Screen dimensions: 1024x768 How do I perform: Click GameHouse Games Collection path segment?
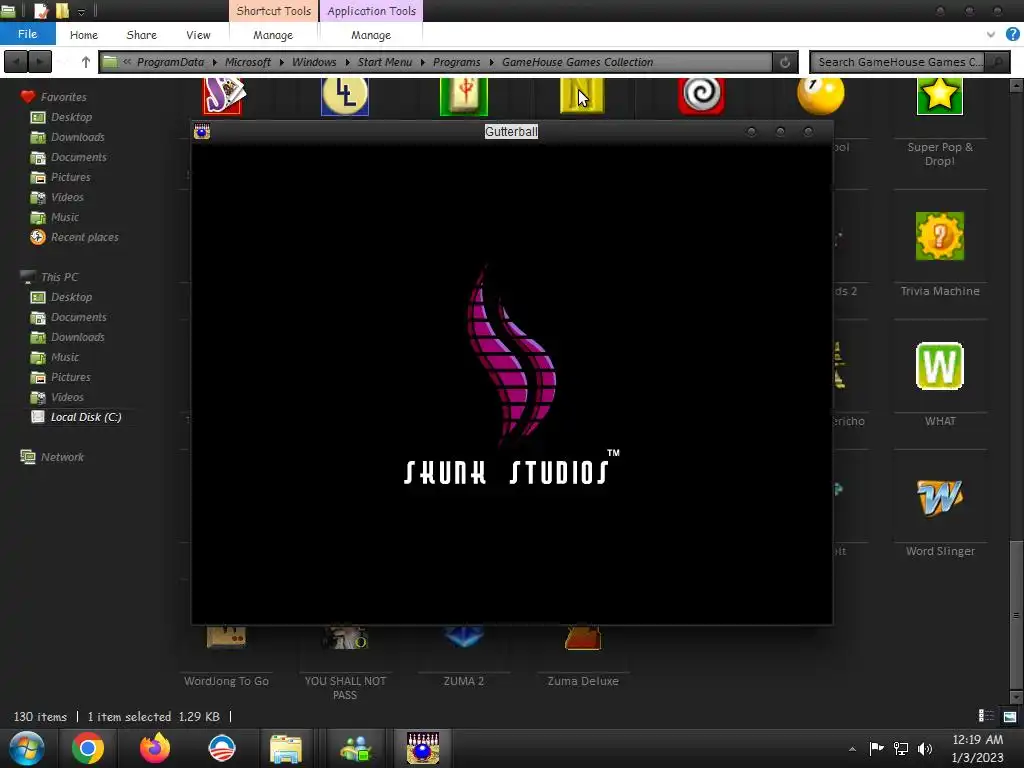click(577, 62)
